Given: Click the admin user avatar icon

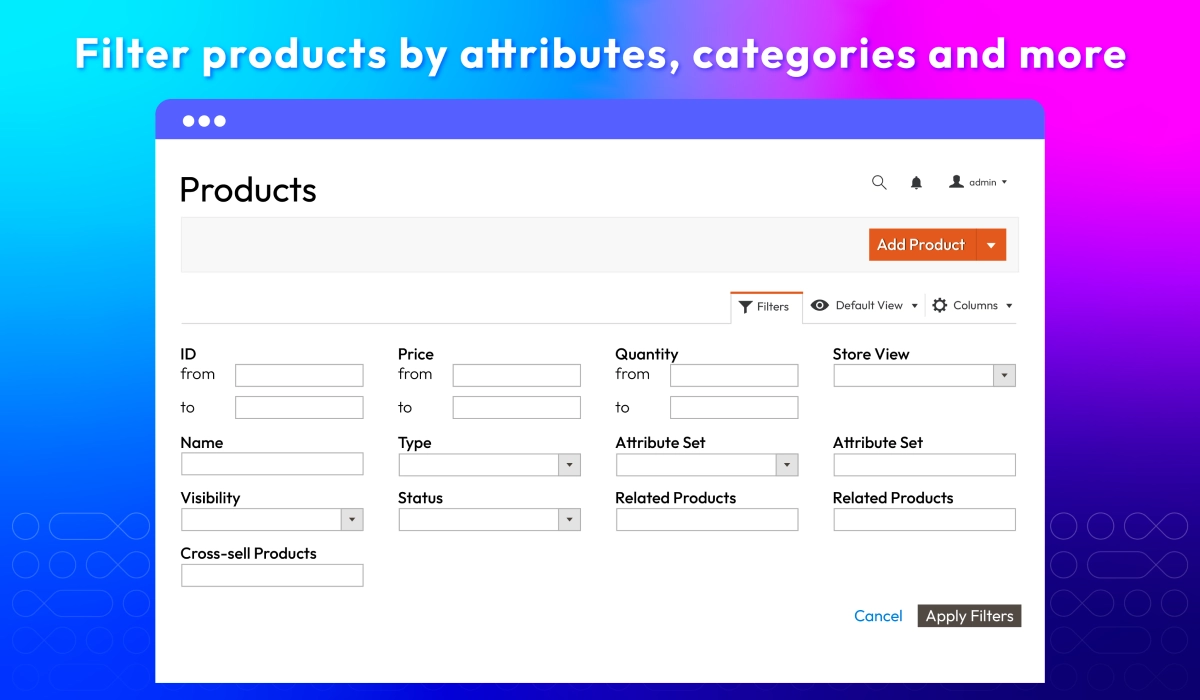Looking at the screenshot, I should pyautogui.click(x=956, y=182).
